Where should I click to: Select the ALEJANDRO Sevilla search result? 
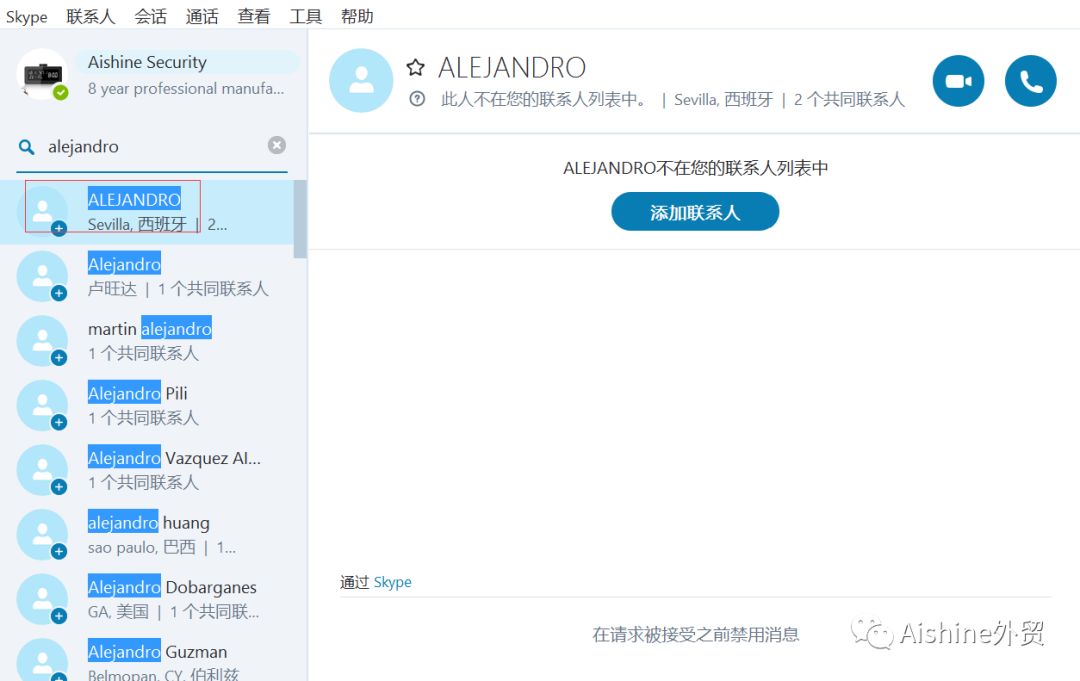(147, 212)
